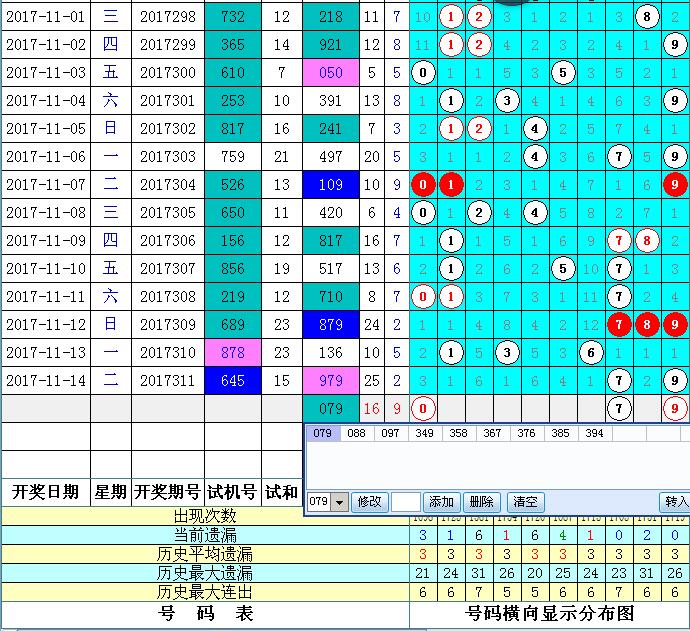Select 088 in the number list
Screen dimensions: 690x631
pos(358,433)
